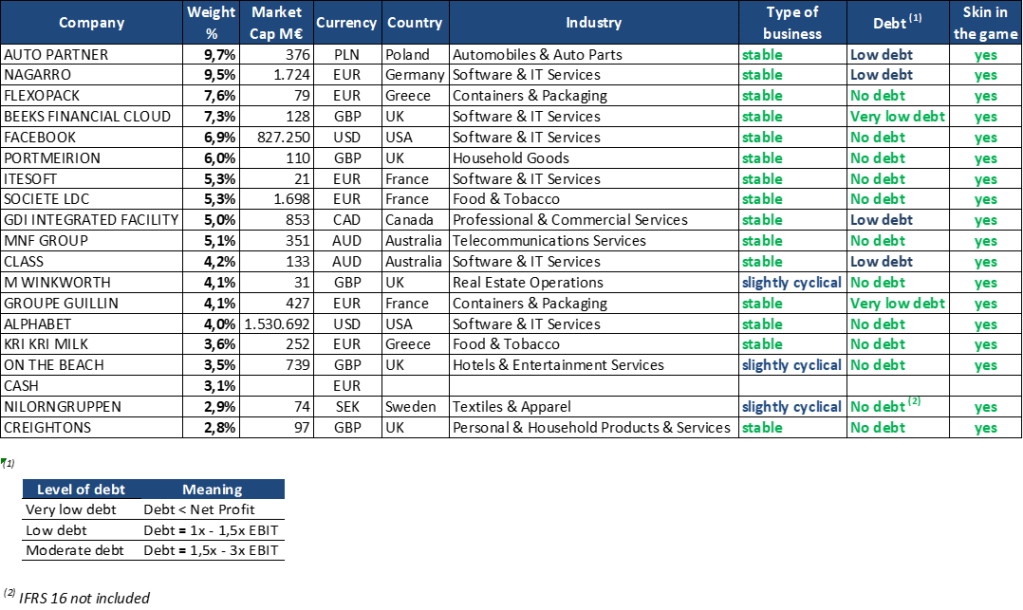Click the Market Cap M€ header

pos(276,23)
